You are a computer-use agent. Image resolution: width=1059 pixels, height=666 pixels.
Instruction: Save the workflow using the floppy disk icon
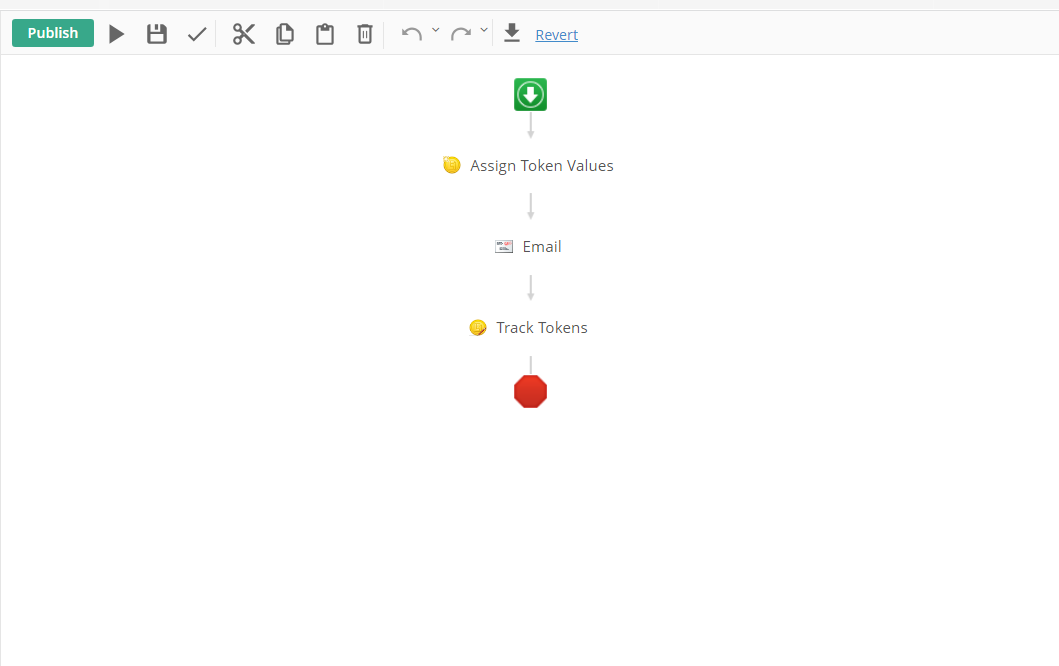pos(157,34)
